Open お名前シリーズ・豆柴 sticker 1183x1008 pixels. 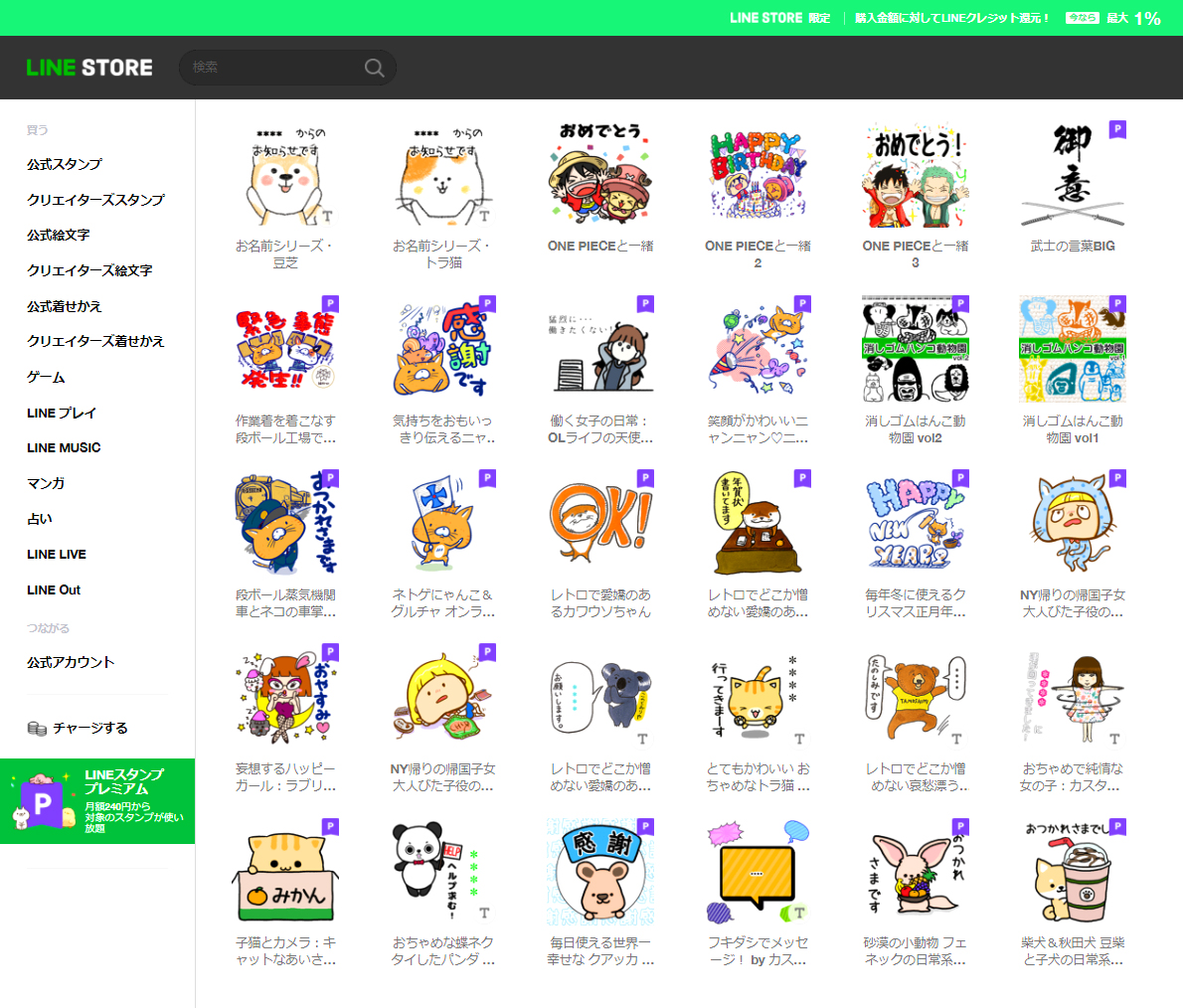tap(285, 196)
